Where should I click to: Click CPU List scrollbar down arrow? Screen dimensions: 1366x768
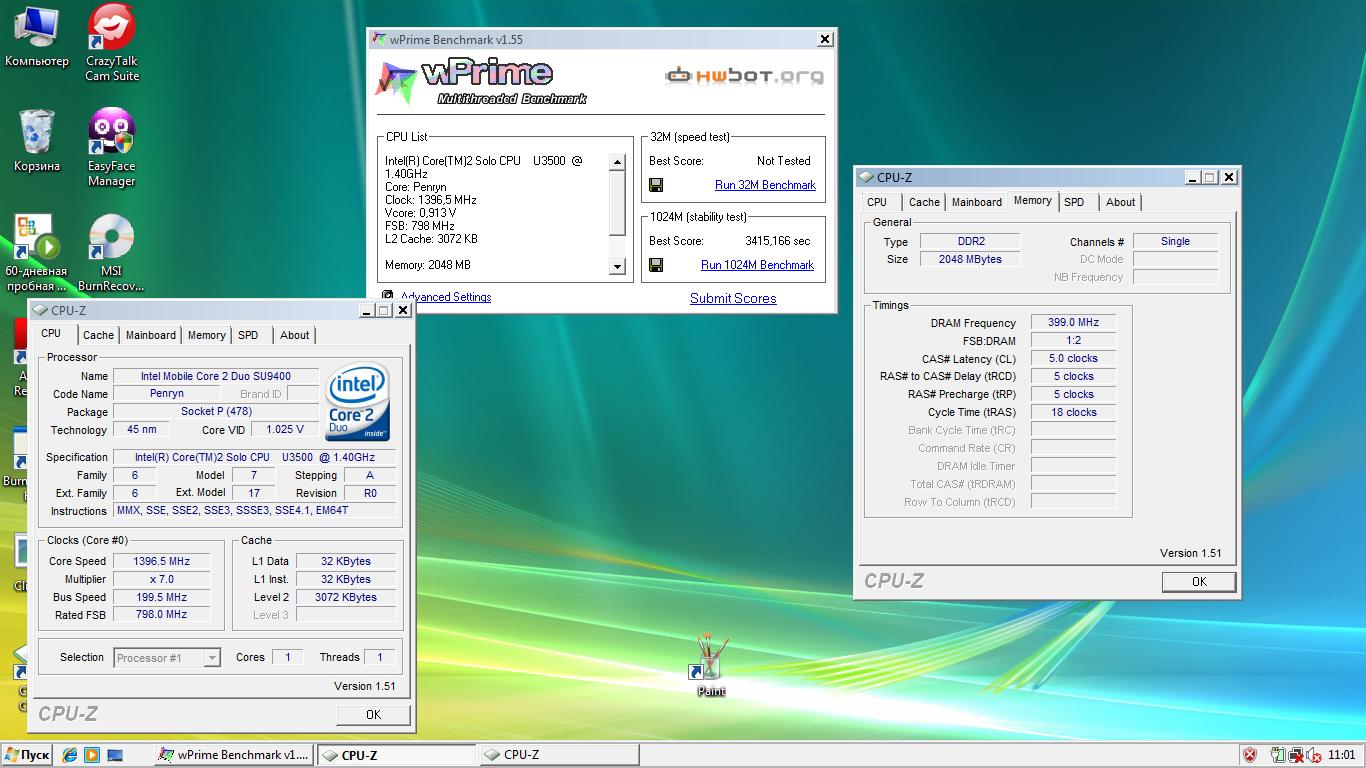tap(617, 267)
